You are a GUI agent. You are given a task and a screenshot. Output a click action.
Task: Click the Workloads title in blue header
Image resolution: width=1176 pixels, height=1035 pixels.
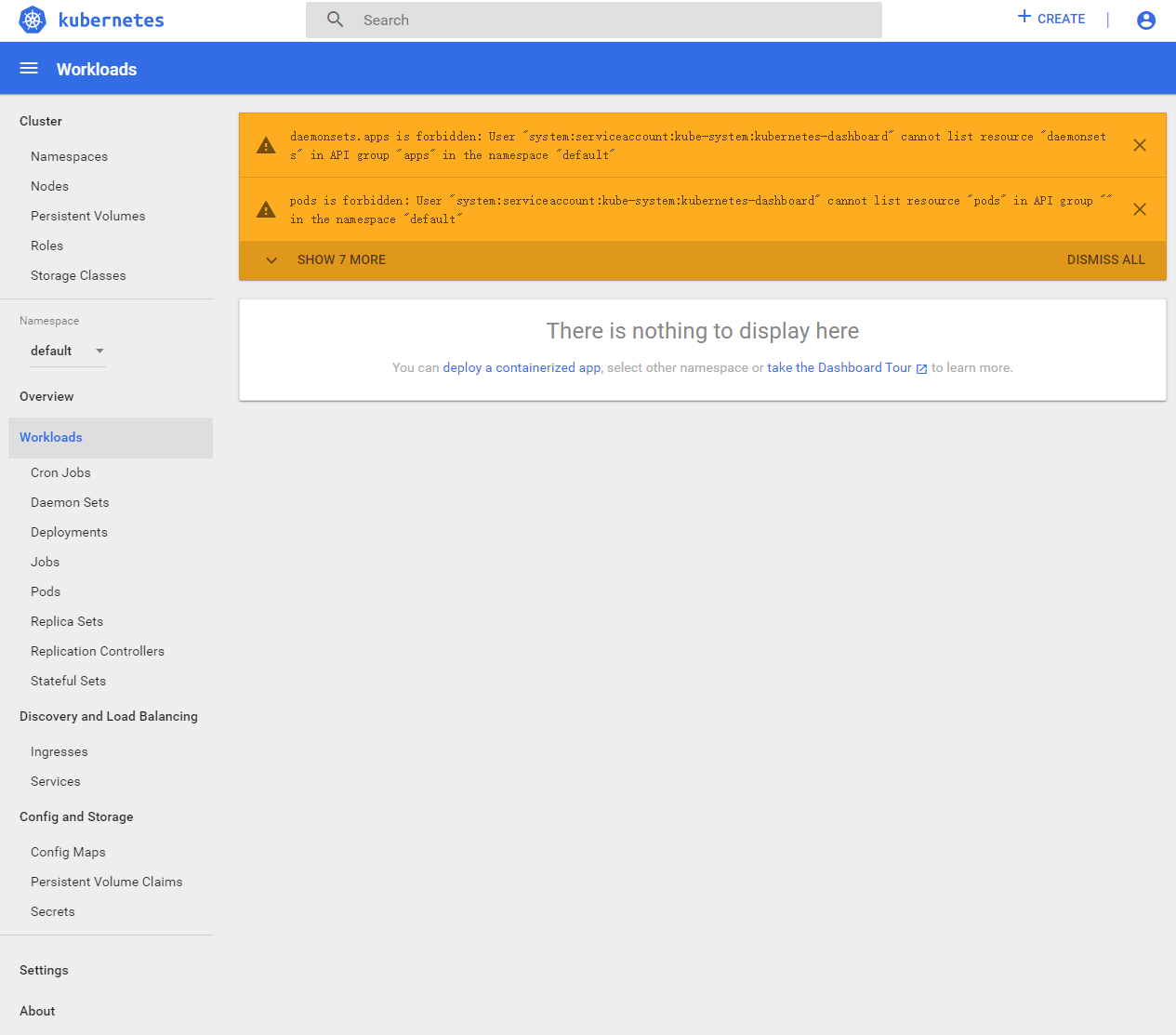tap(97, 69)
